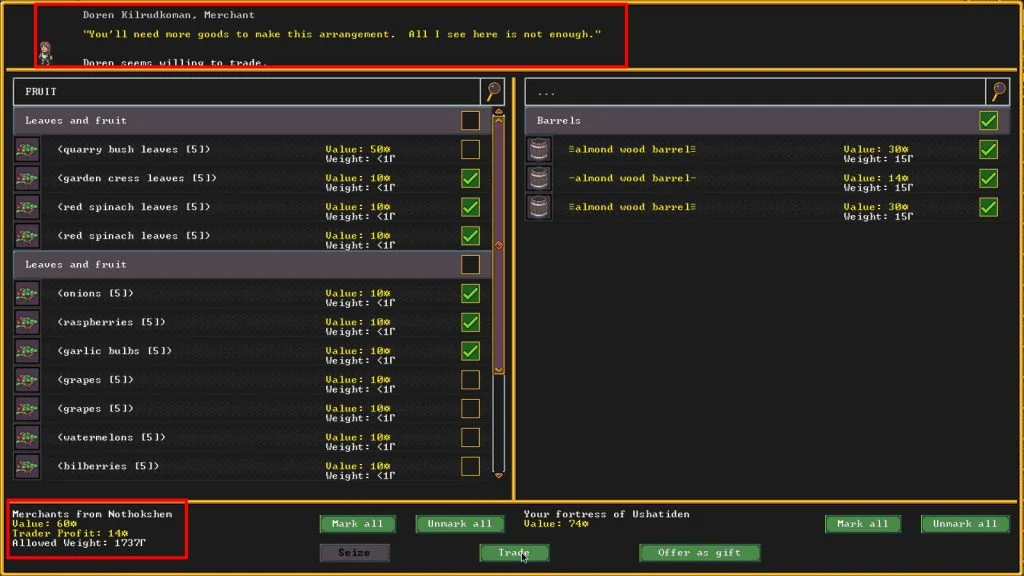Click the watermelons item icon
Image resolution: width=1024 pixels, height=576 pixels.
coord(28,437)
